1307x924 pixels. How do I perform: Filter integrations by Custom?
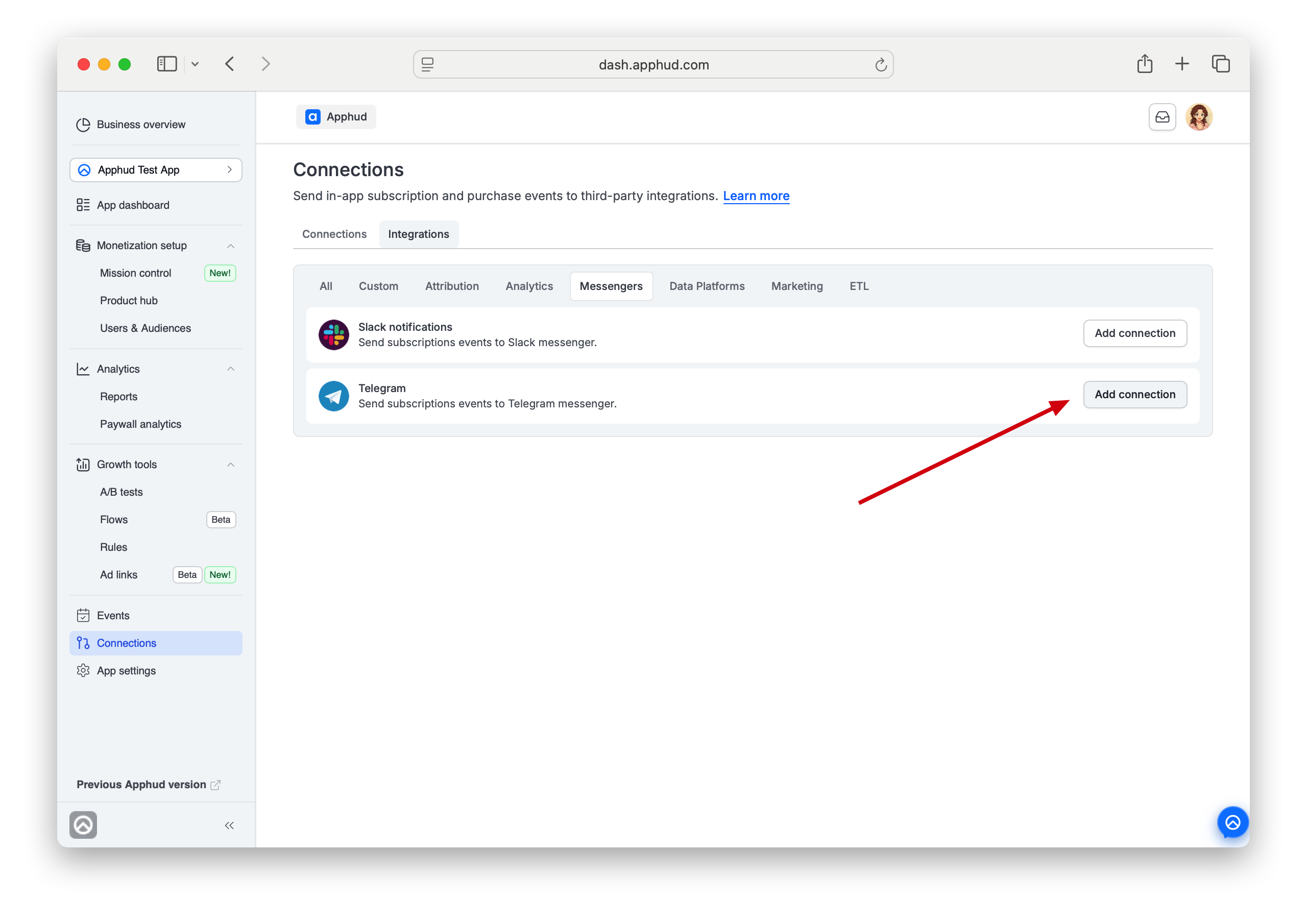pyautogui.click(x=378, y=286)
